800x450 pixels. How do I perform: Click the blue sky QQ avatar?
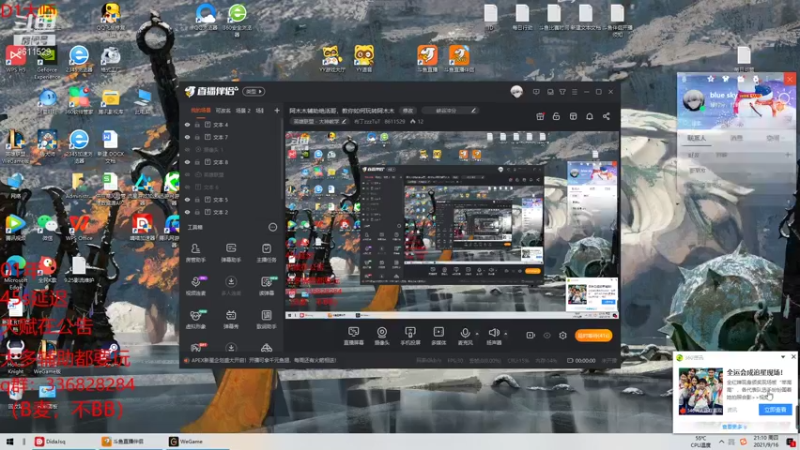(693, 101)
